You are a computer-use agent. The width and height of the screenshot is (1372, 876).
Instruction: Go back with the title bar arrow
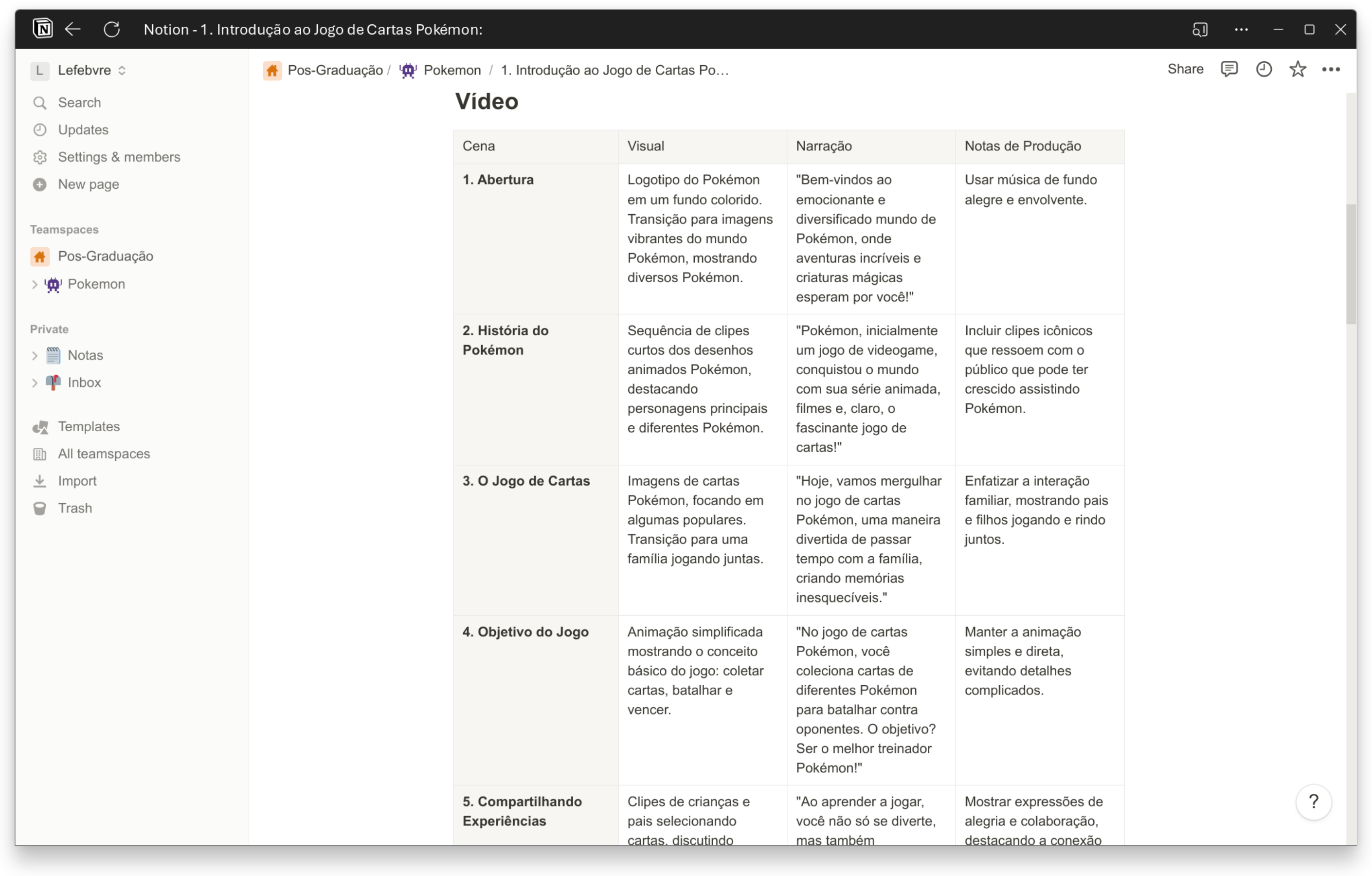click(73, 29)
